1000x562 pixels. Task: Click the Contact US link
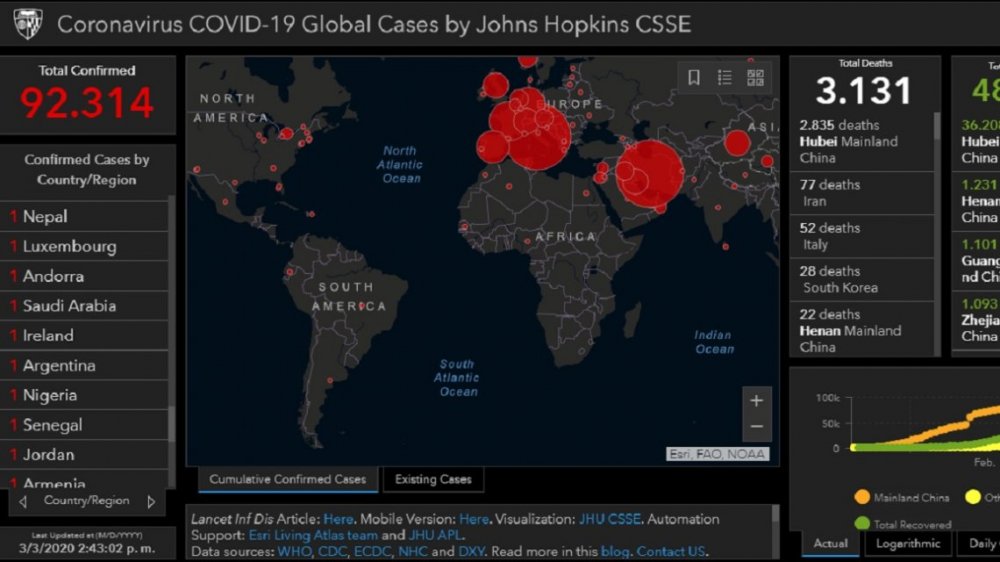(670, 551)
